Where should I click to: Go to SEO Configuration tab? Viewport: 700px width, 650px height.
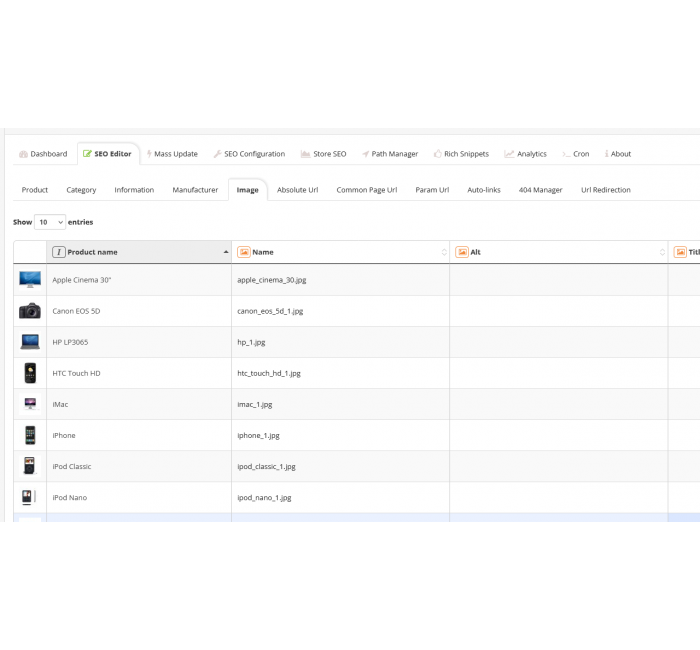point(249,154)
